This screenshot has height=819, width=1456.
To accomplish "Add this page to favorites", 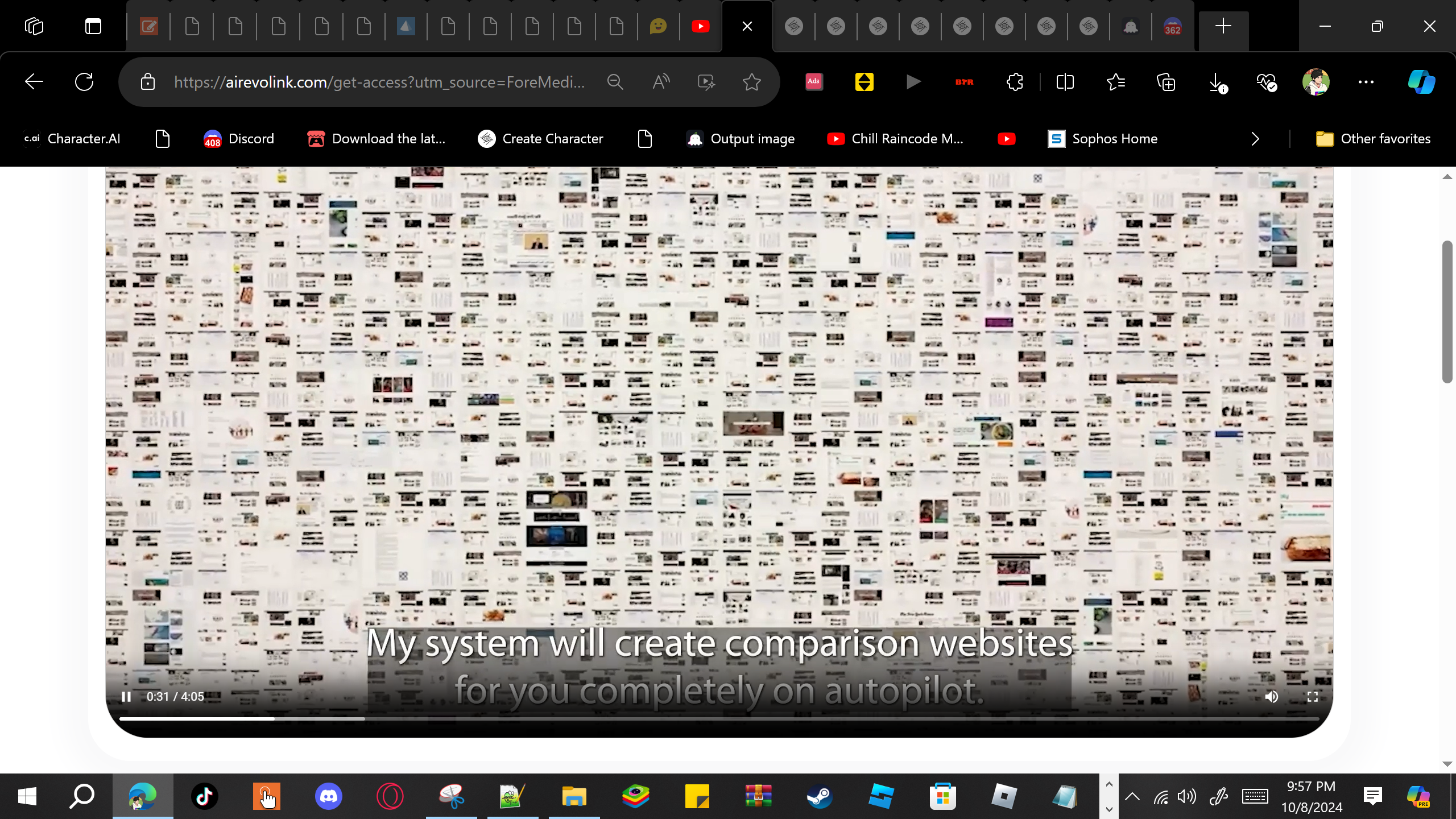I will pos(751,82).
